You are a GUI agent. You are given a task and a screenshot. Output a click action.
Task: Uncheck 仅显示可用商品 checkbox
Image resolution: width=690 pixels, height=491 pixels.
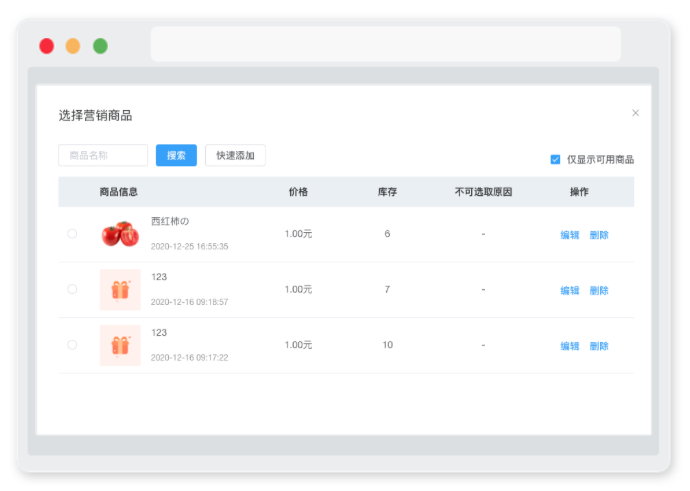[x=555, y=159]
